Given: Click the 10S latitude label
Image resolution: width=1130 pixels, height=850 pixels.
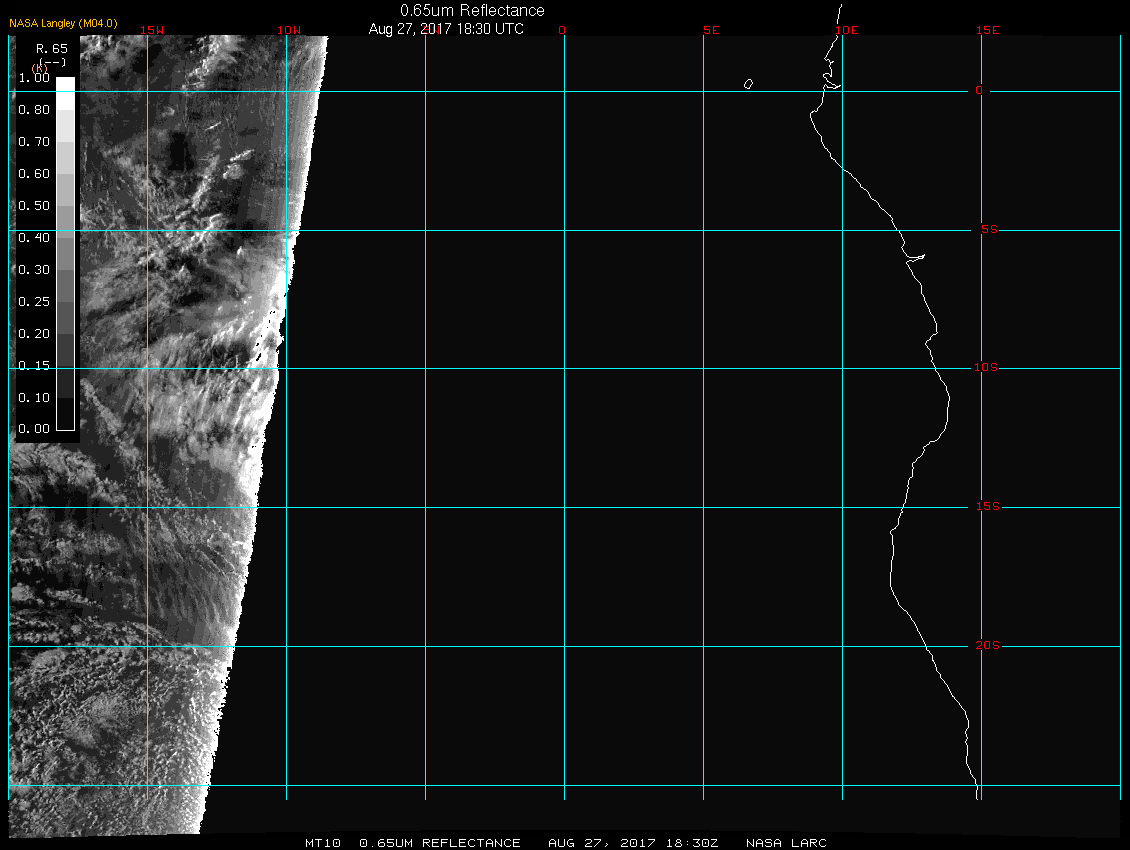Looking at the screenshot, I should (986, 368).
